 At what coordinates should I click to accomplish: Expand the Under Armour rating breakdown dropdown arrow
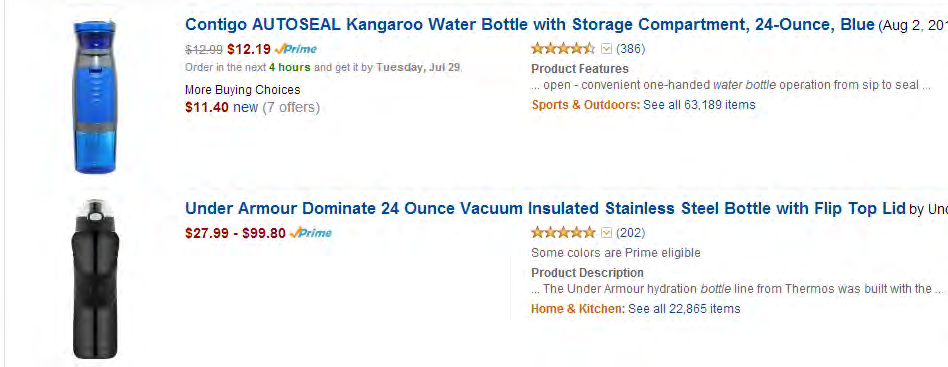tap(606, 233)
